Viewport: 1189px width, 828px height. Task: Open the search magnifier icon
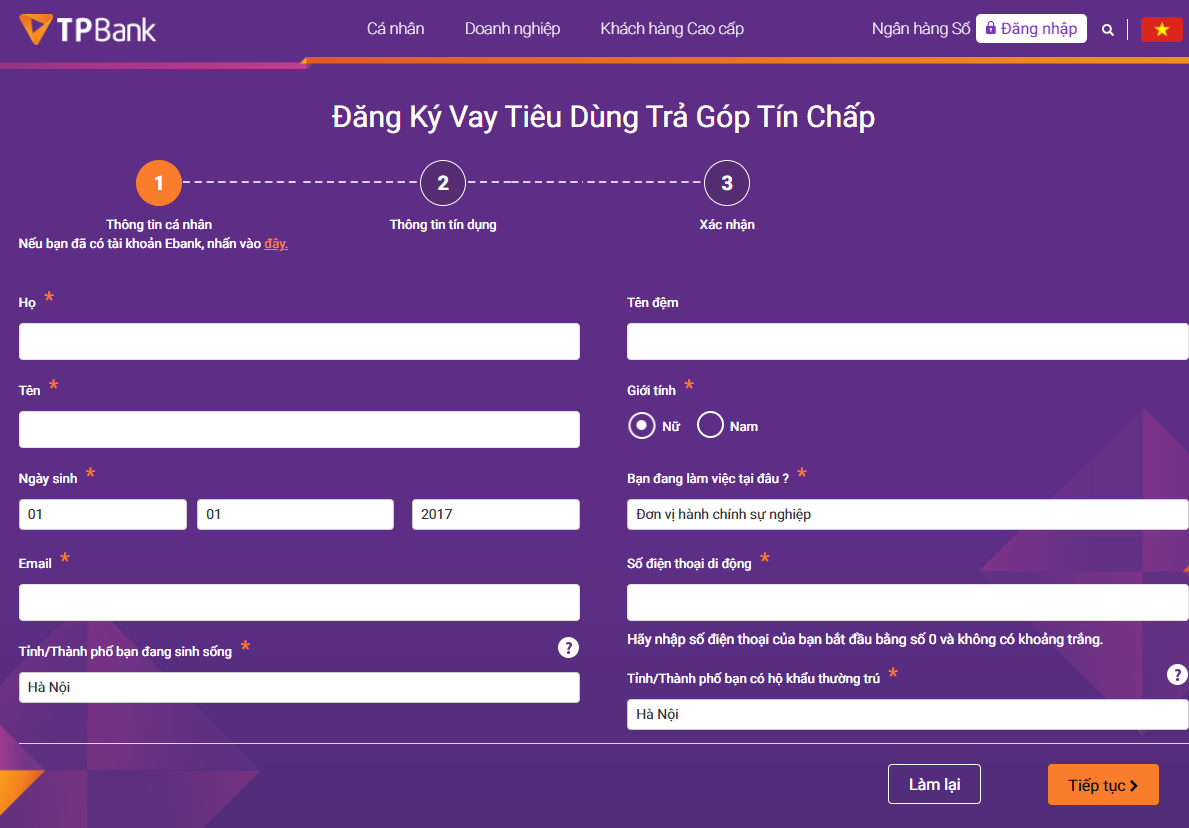pos(1108,30)
